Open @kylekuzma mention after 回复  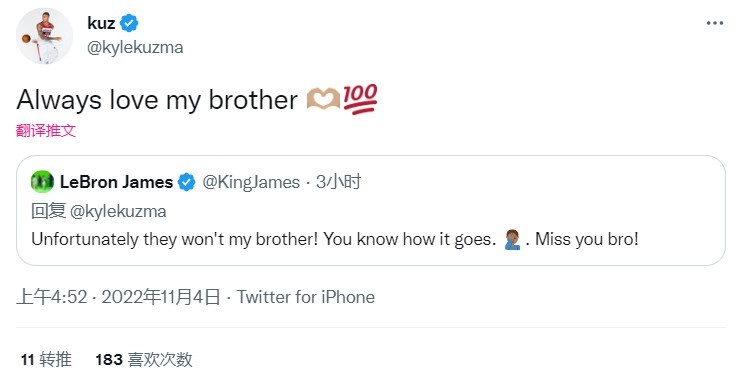coord(118,211)
